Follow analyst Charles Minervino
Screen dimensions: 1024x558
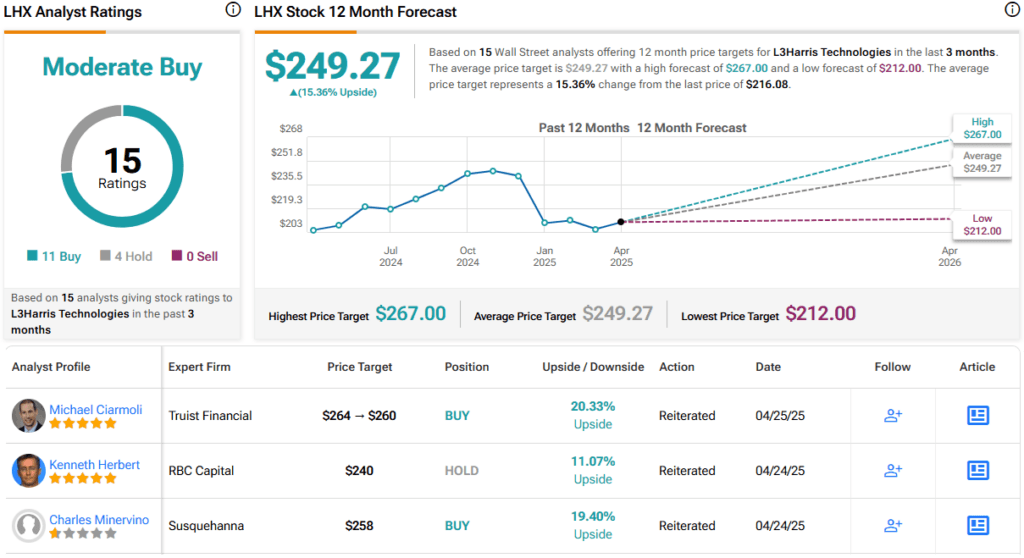click(x=893, y=525)
